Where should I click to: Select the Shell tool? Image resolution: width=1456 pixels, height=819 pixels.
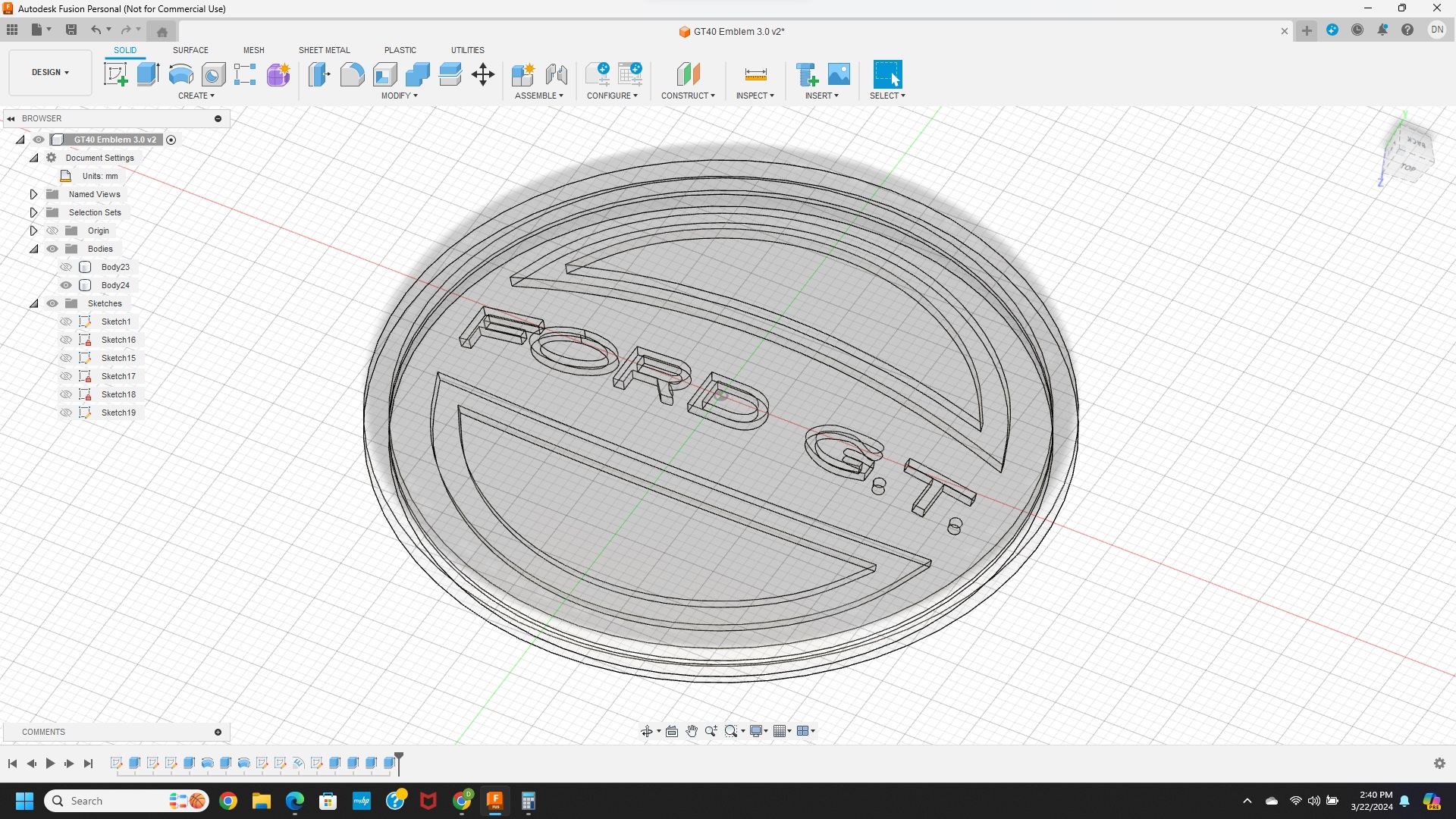[x=384, y=74]
